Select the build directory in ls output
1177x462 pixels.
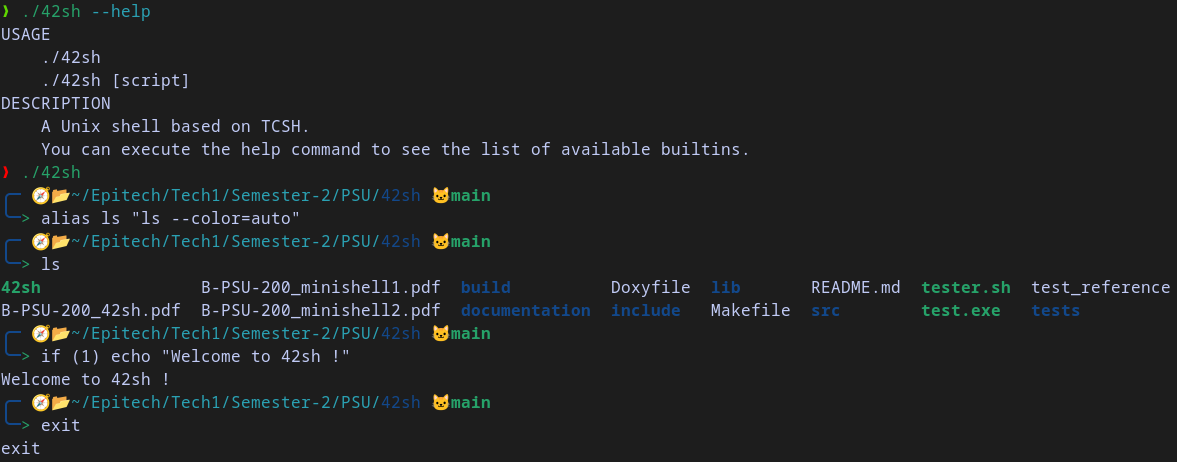point(486,288)
